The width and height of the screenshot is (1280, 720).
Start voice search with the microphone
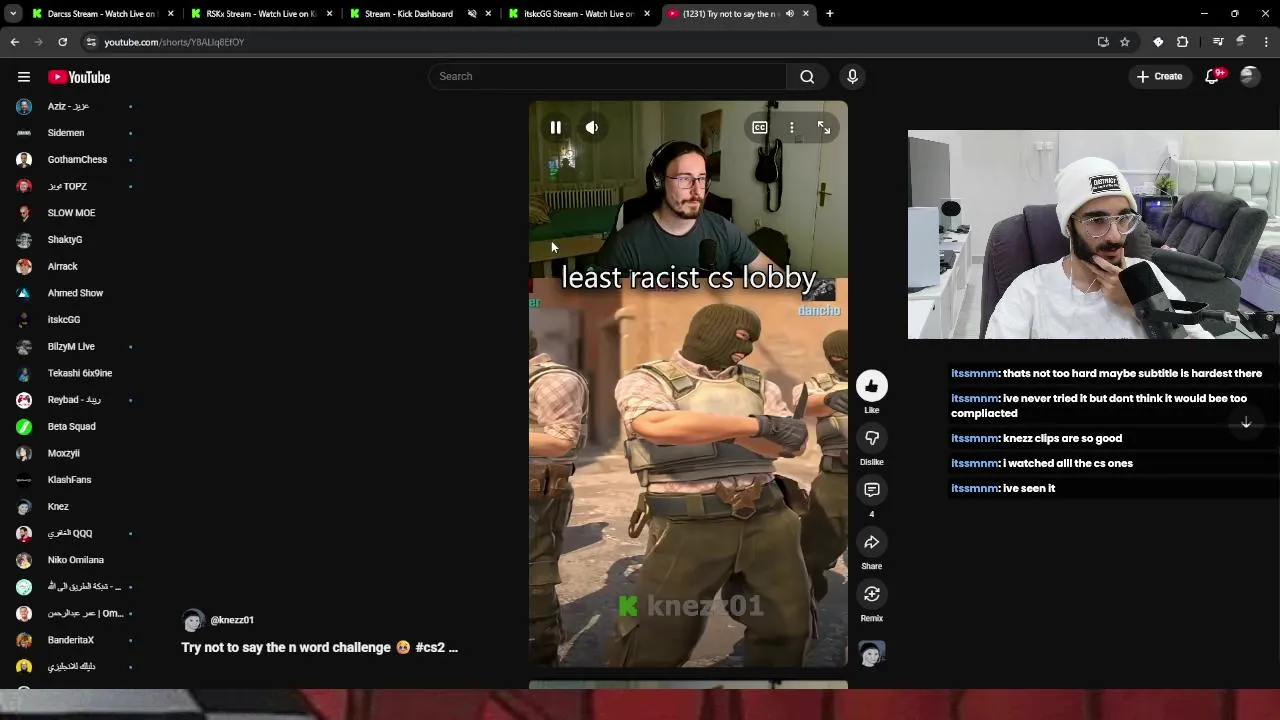(x=852, y=76)
